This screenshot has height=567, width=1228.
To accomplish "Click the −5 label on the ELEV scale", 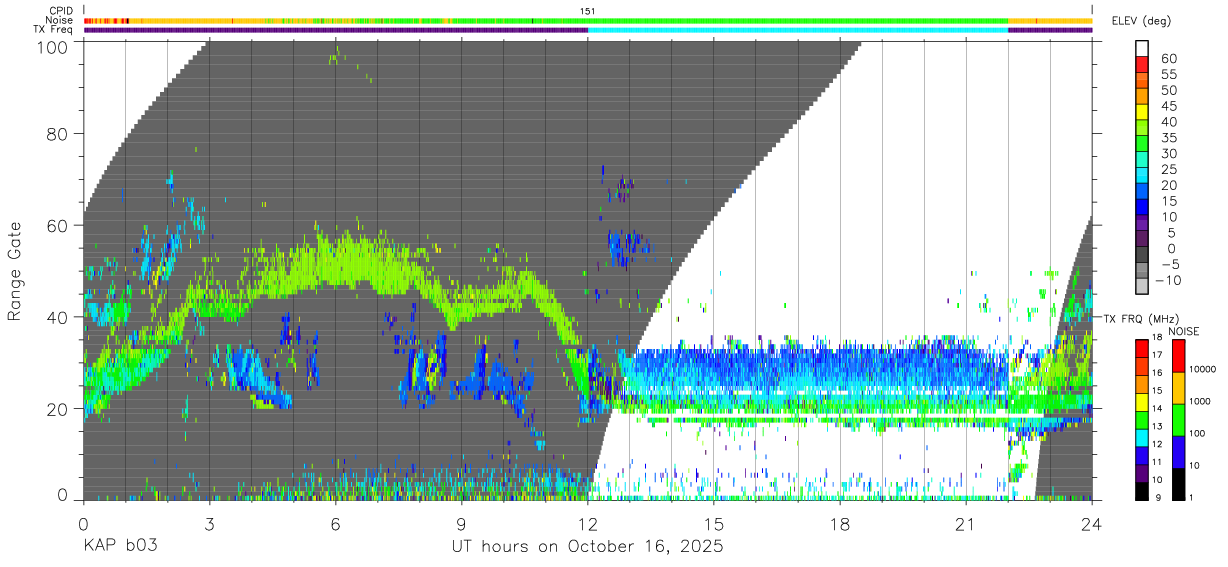I will coord(1170,264).
